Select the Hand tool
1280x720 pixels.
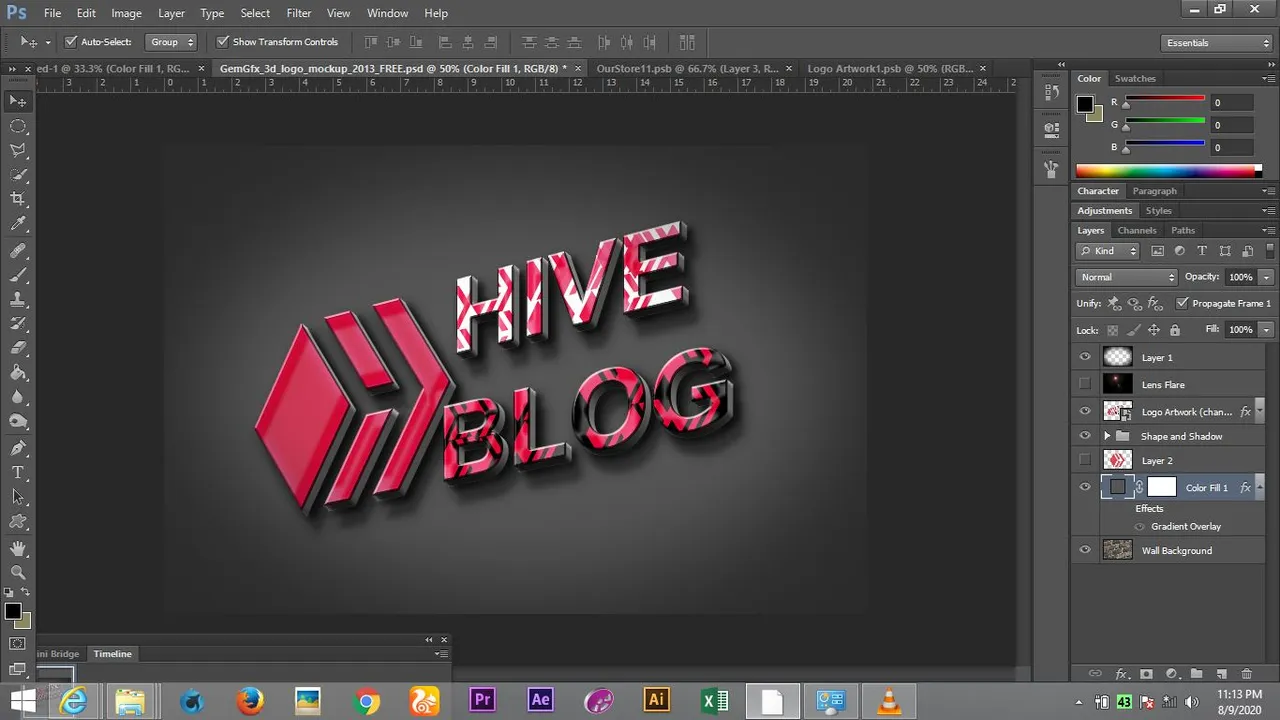click(18, 548)
